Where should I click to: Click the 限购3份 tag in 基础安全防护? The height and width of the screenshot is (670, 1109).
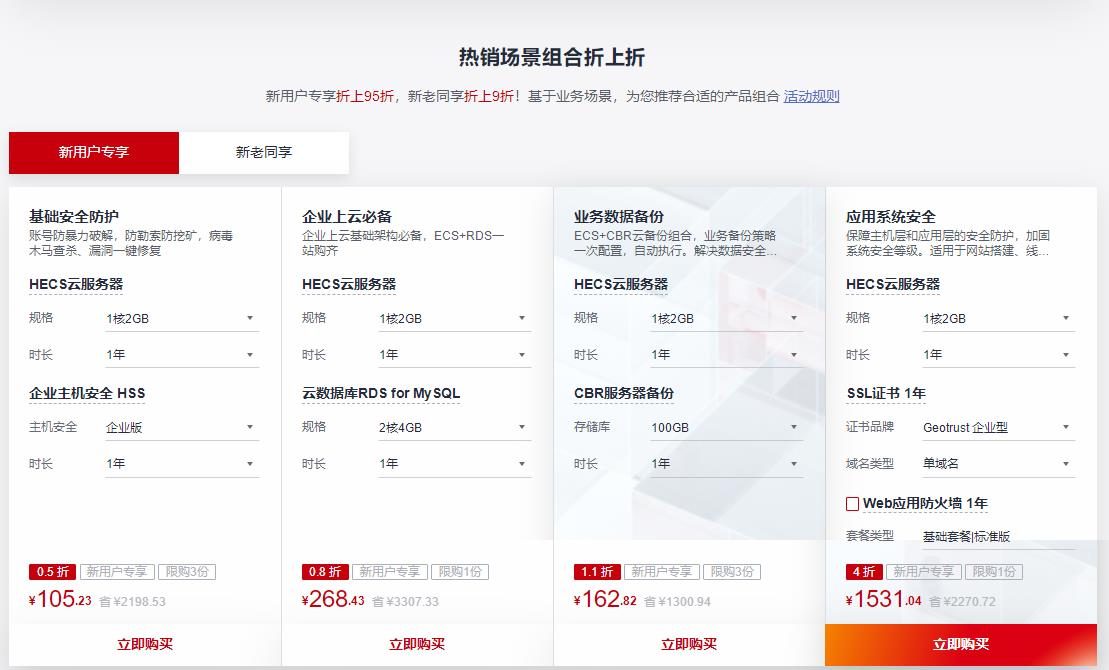pyautogui.click(x=187, y=572)
